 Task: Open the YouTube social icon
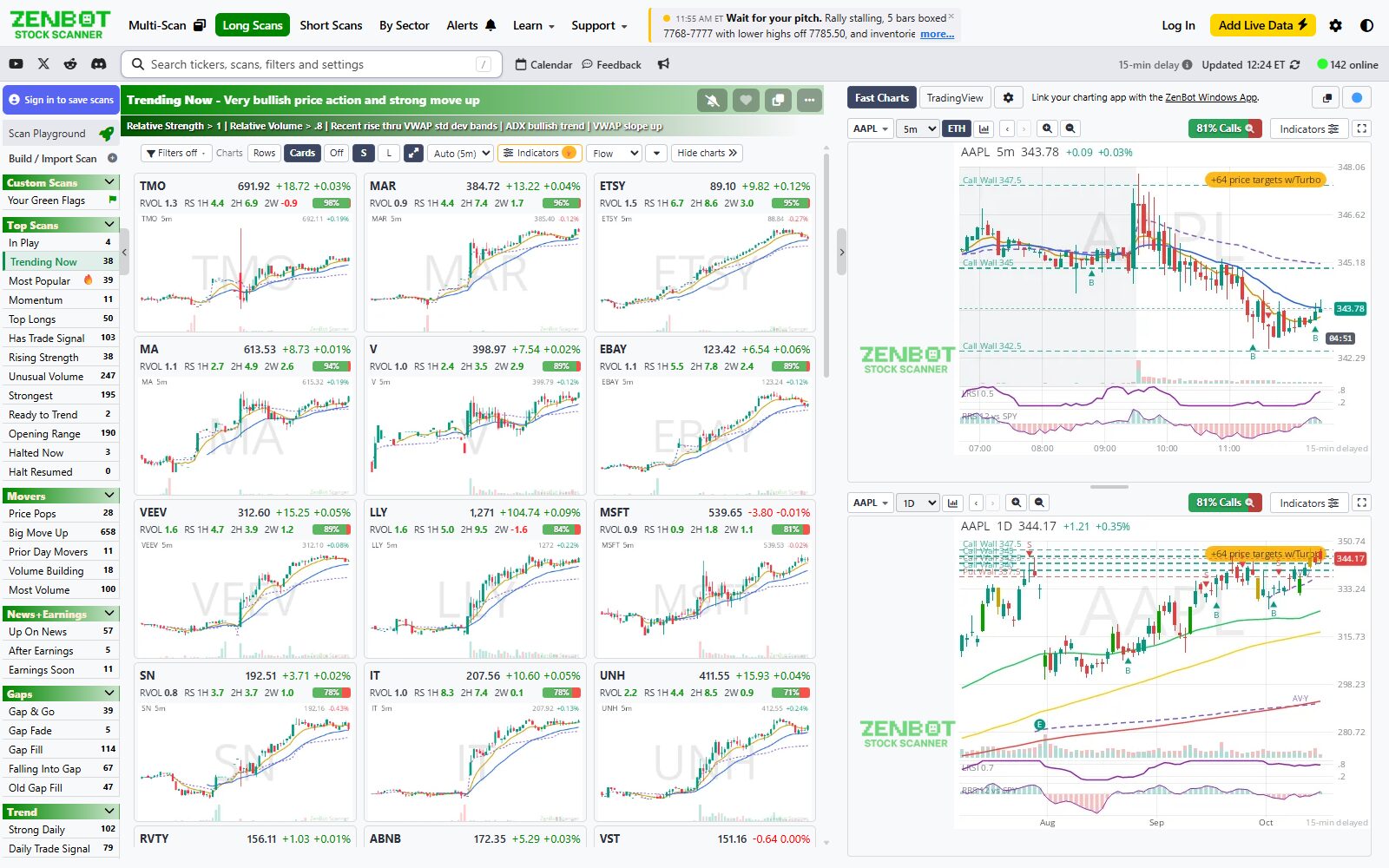[16, 64]
